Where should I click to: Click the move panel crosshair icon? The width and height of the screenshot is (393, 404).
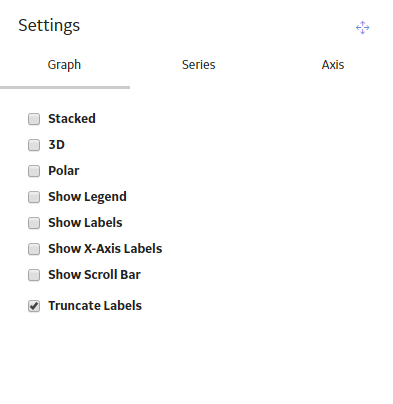pos(362,27)
